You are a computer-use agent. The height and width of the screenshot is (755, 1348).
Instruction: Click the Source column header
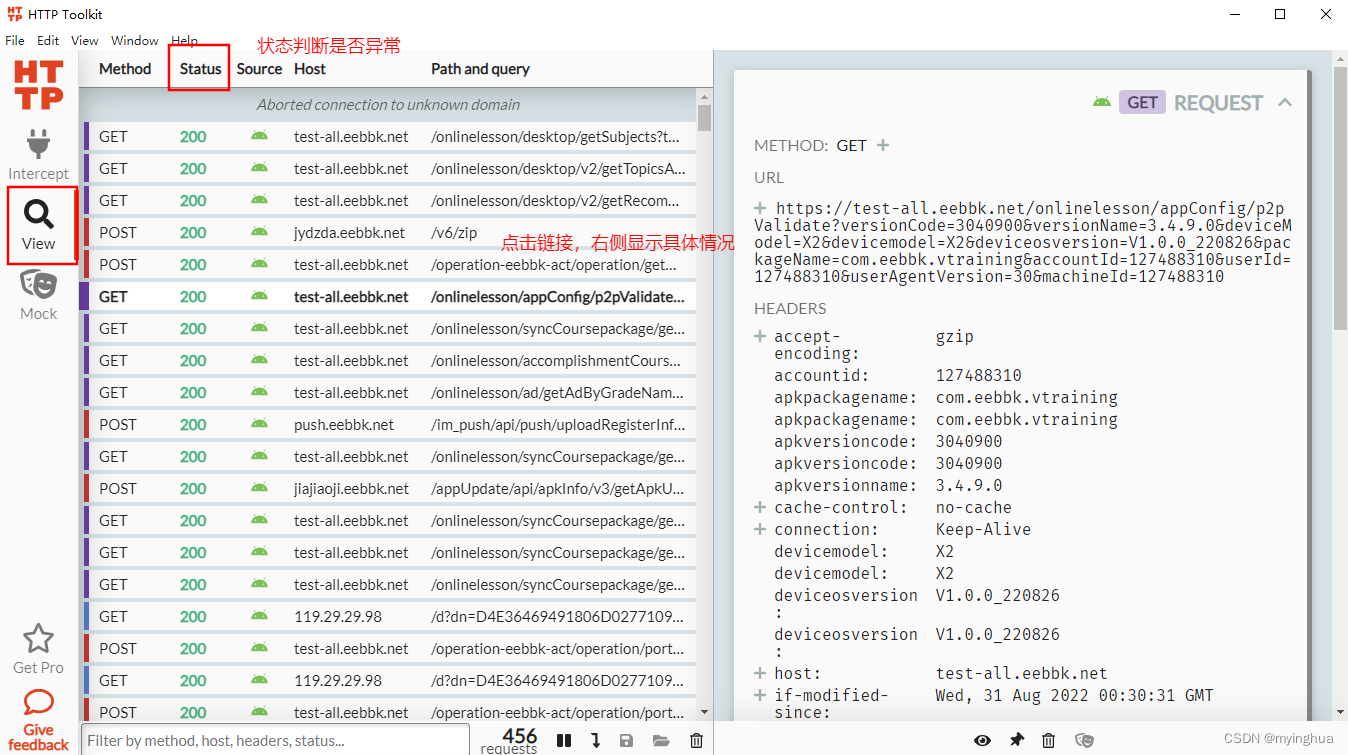tap(259, 69)
